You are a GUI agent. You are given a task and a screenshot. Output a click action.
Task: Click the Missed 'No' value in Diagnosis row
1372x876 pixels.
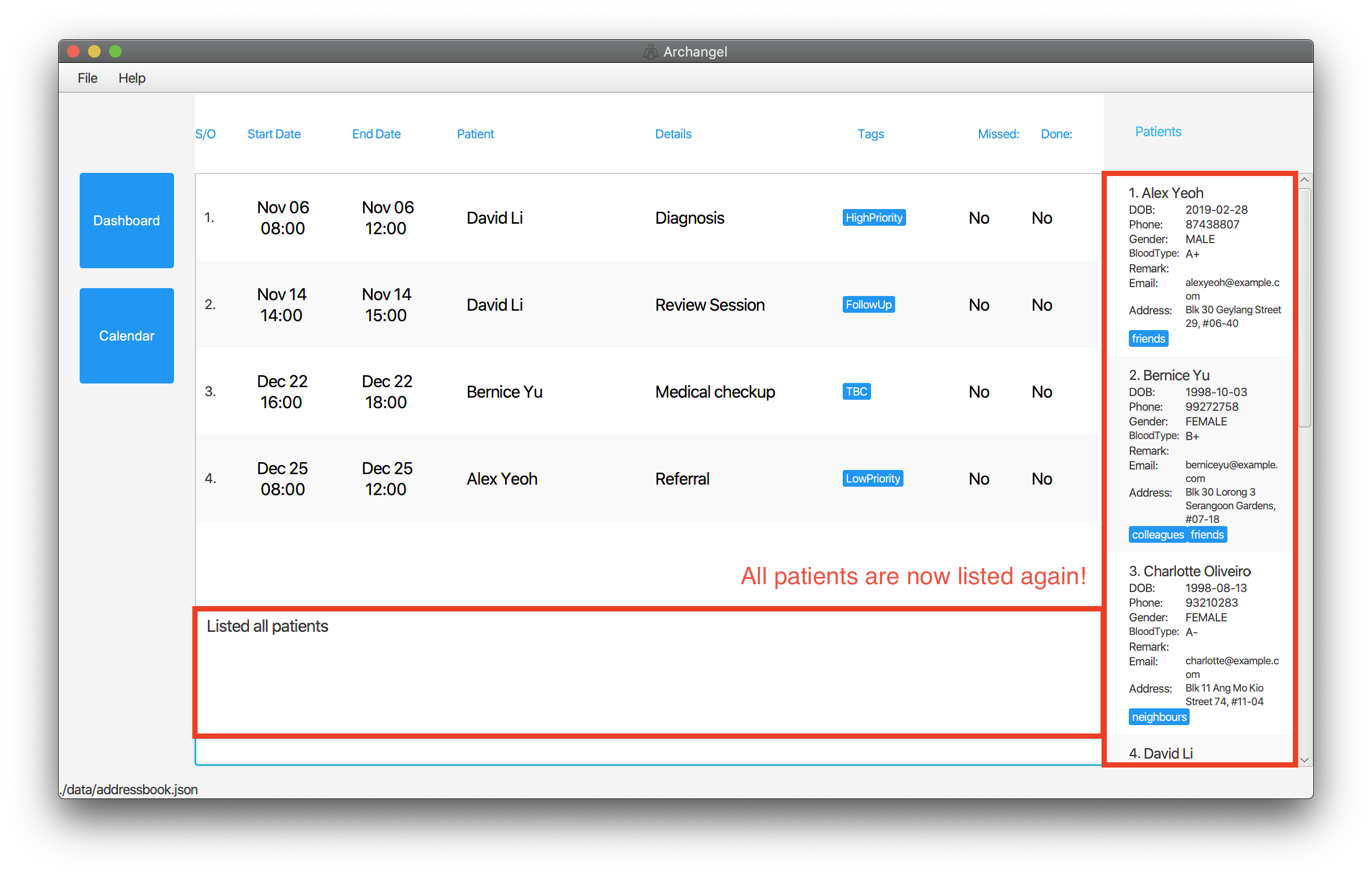tap(979, 218)
